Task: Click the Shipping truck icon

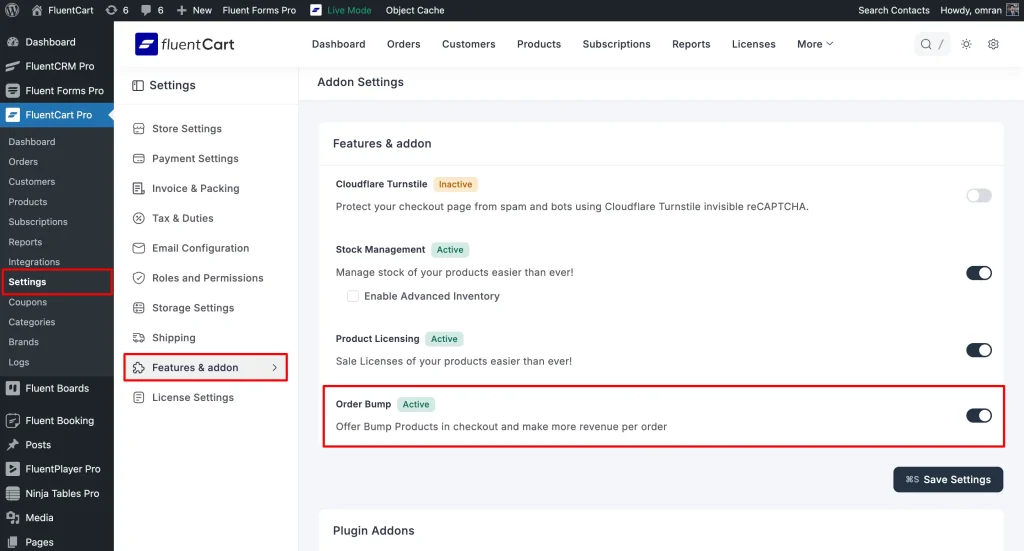Action: click(138, 338)
